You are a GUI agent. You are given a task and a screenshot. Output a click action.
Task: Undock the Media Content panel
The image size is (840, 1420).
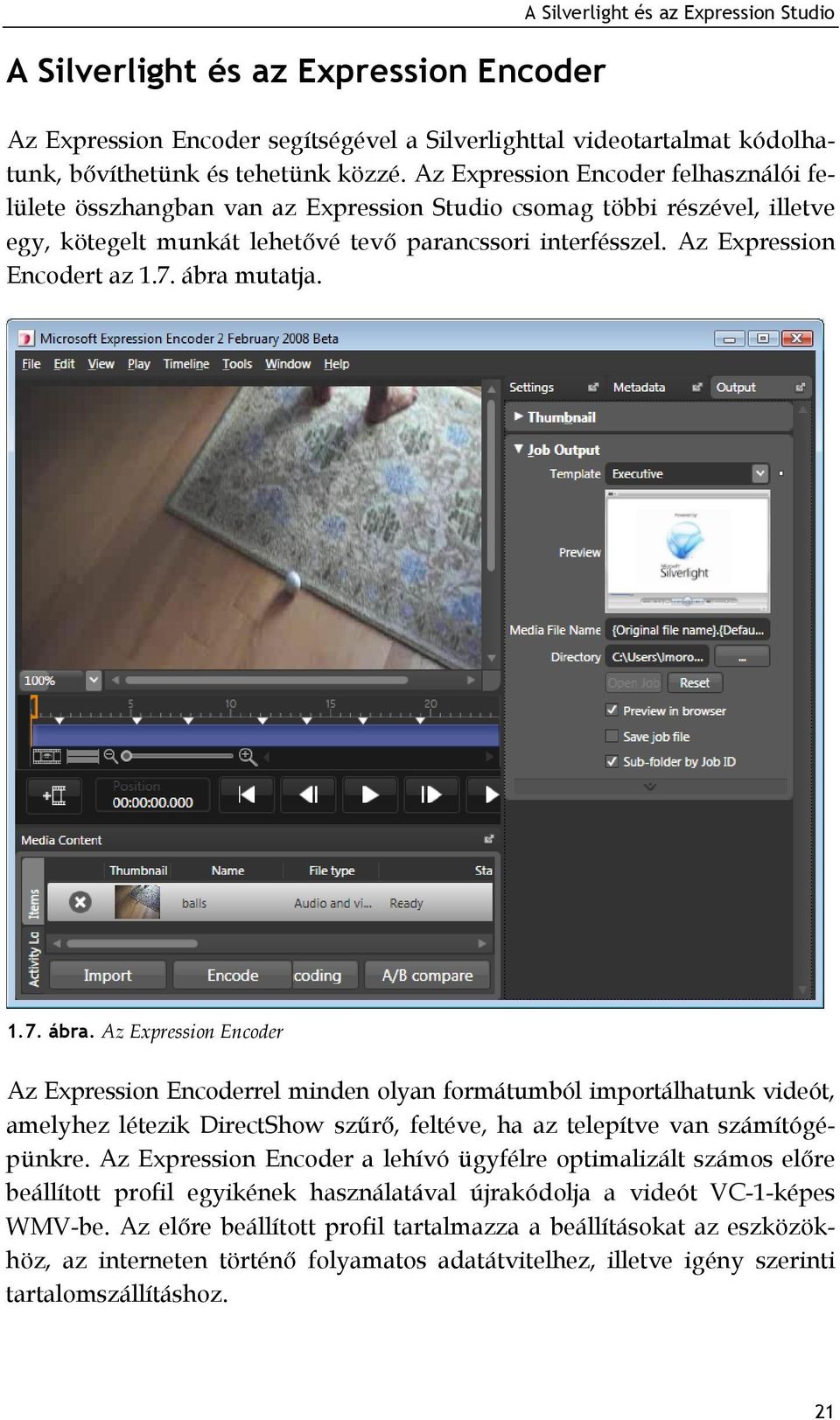[489, 839]
